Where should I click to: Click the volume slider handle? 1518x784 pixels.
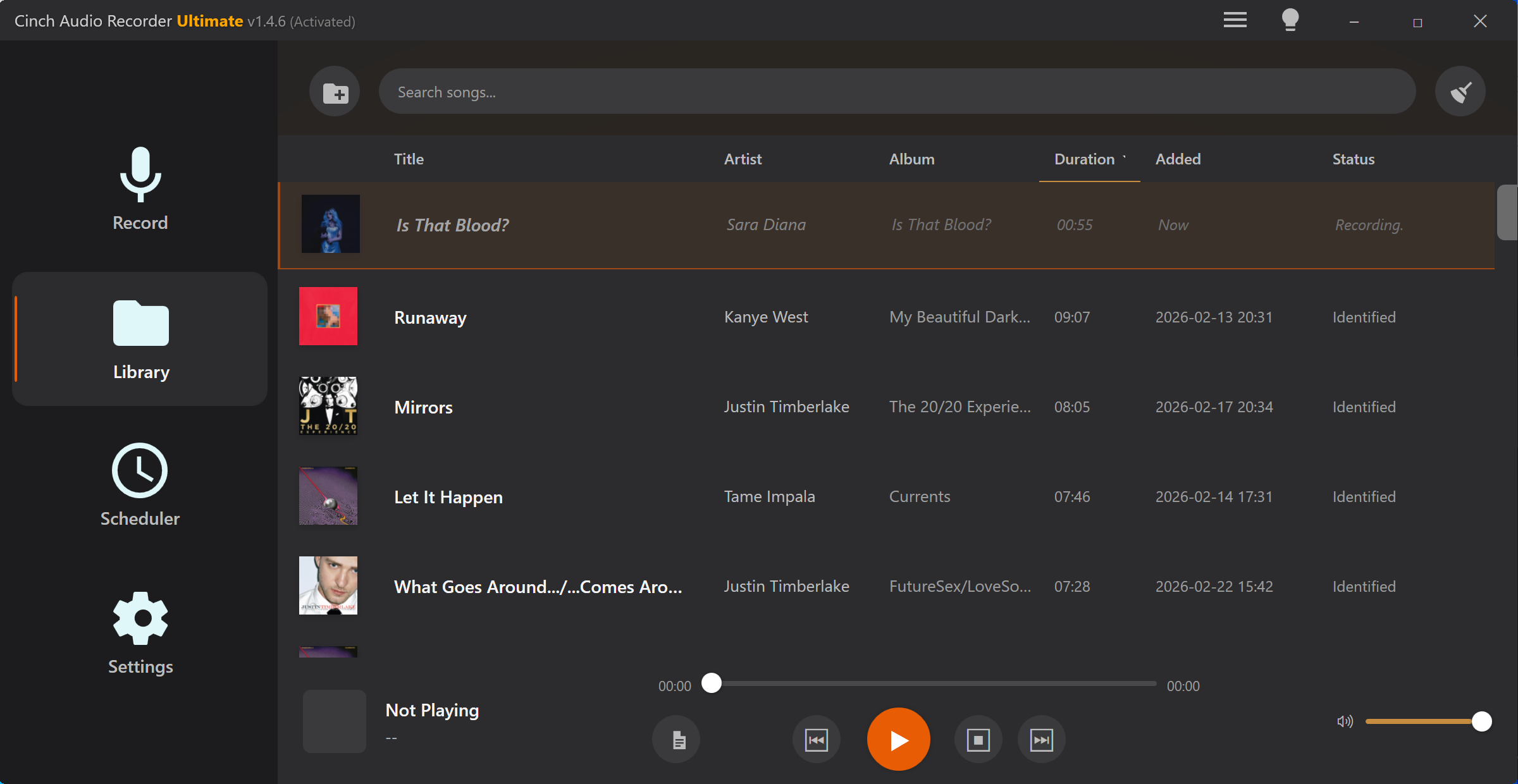tap(1481, 721)
